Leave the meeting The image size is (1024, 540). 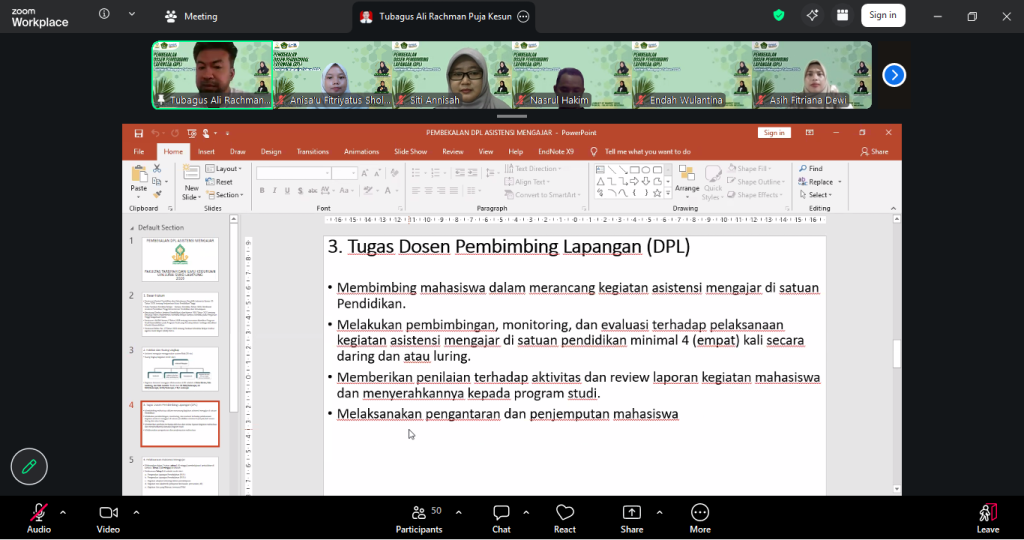(988, 518)
